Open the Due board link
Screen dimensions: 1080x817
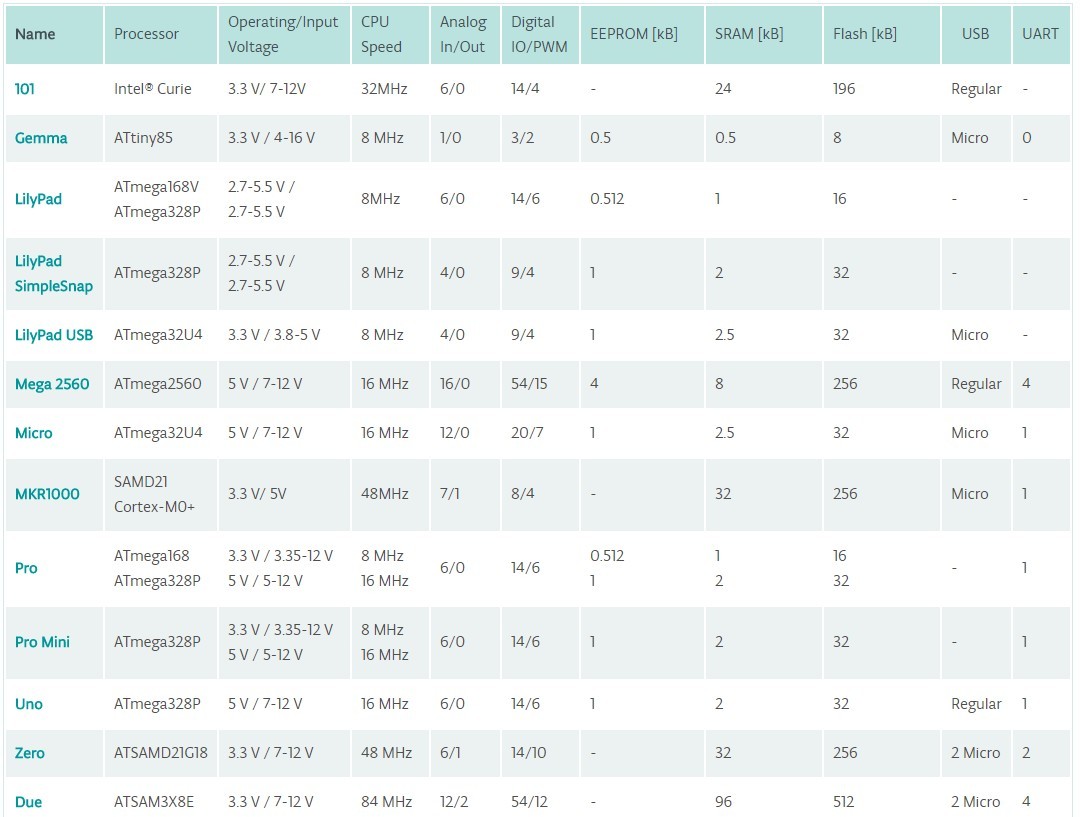pos(28,802)
